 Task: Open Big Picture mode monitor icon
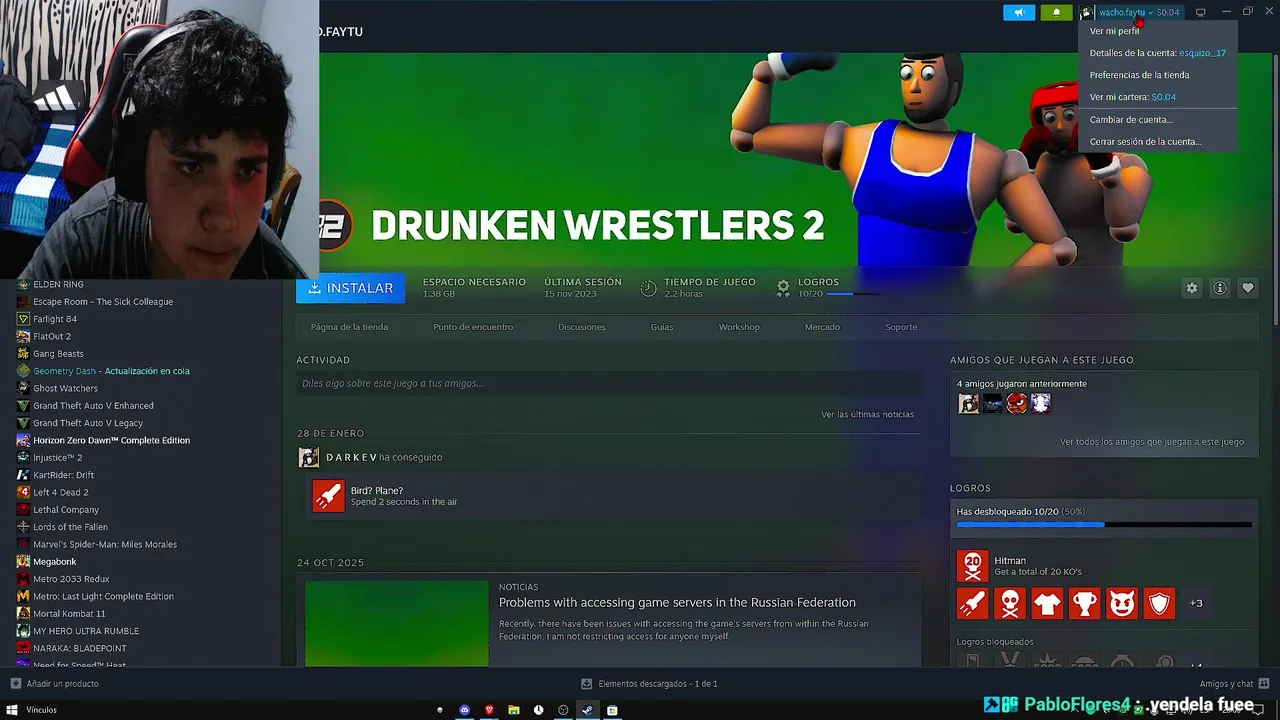click(1201, 12)
